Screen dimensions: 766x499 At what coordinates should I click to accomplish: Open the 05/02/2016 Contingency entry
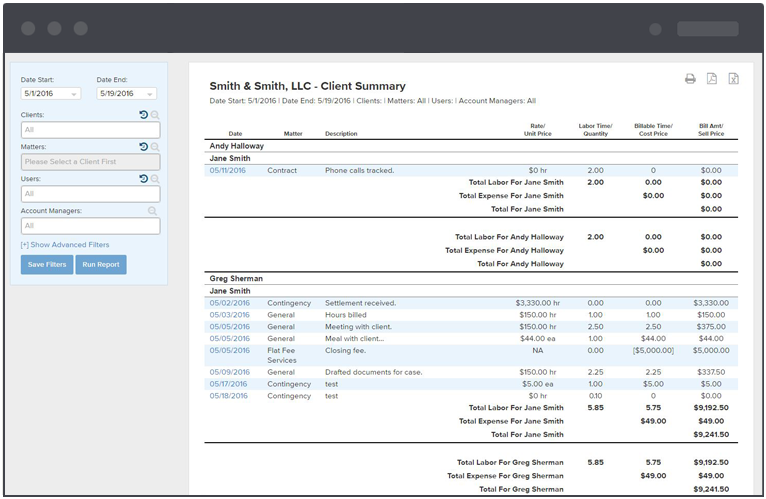230,303
